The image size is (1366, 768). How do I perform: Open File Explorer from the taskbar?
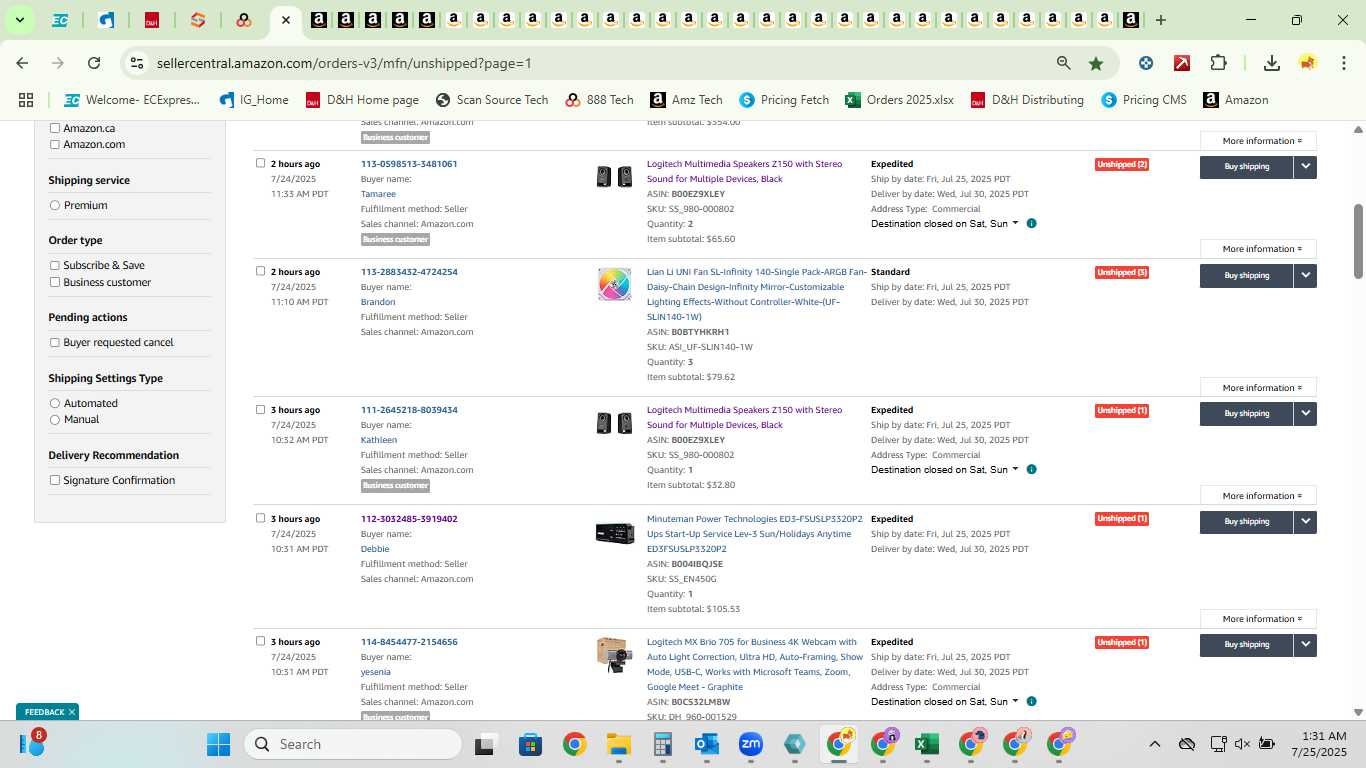618,744
